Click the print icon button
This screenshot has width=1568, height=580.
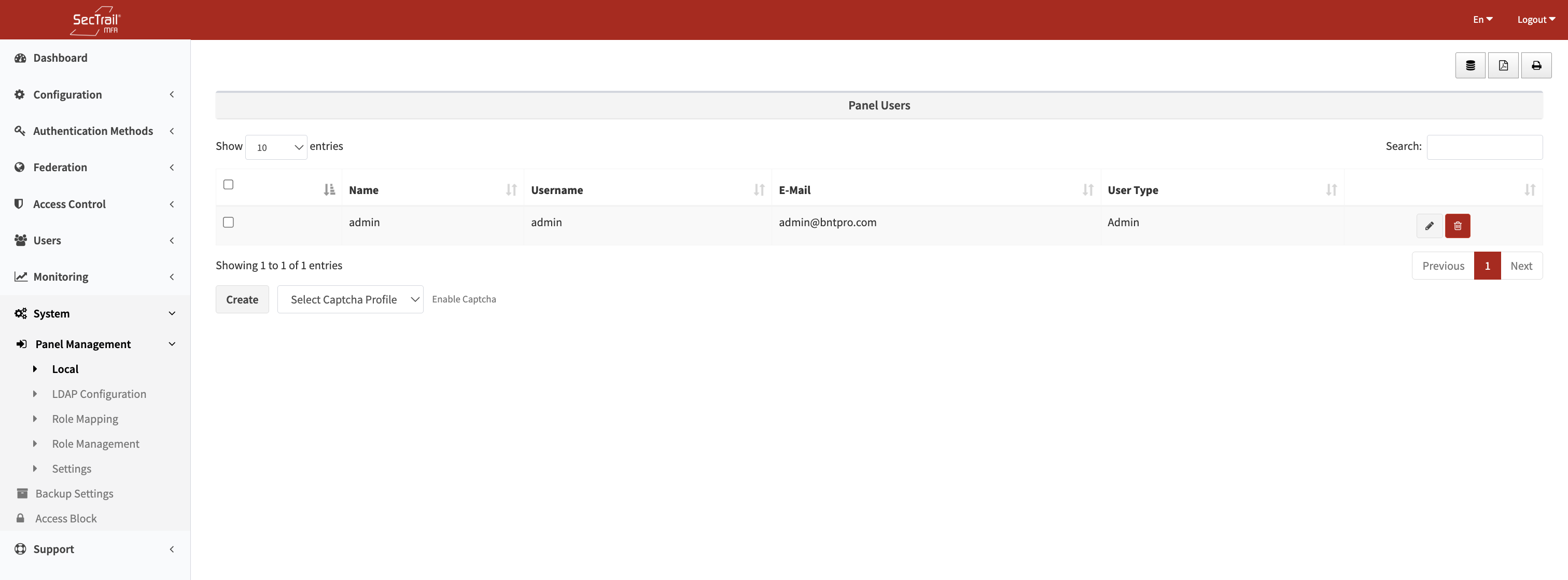coord(1536,65)
